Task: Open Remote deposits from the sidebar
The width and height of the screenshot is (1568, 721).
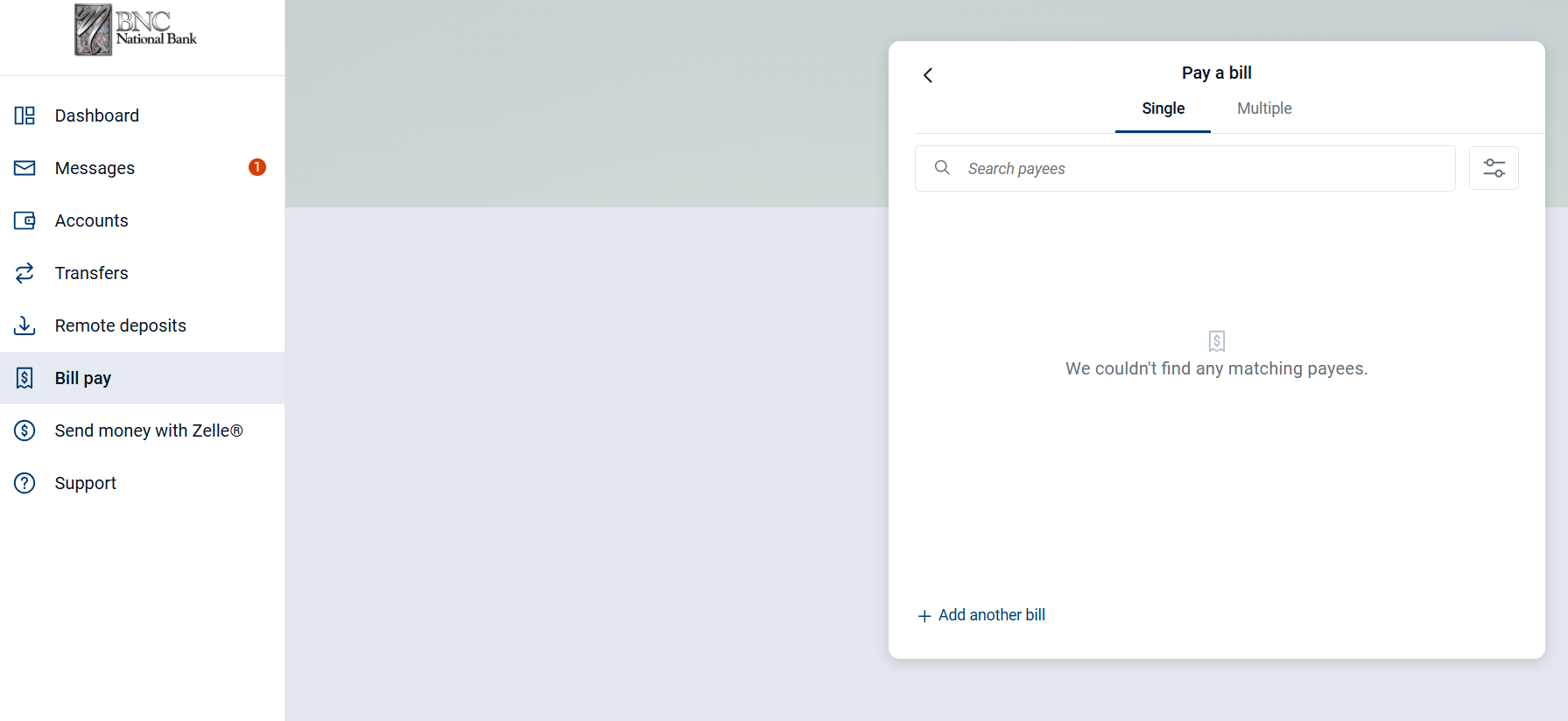Action: (x=120, y=325)
